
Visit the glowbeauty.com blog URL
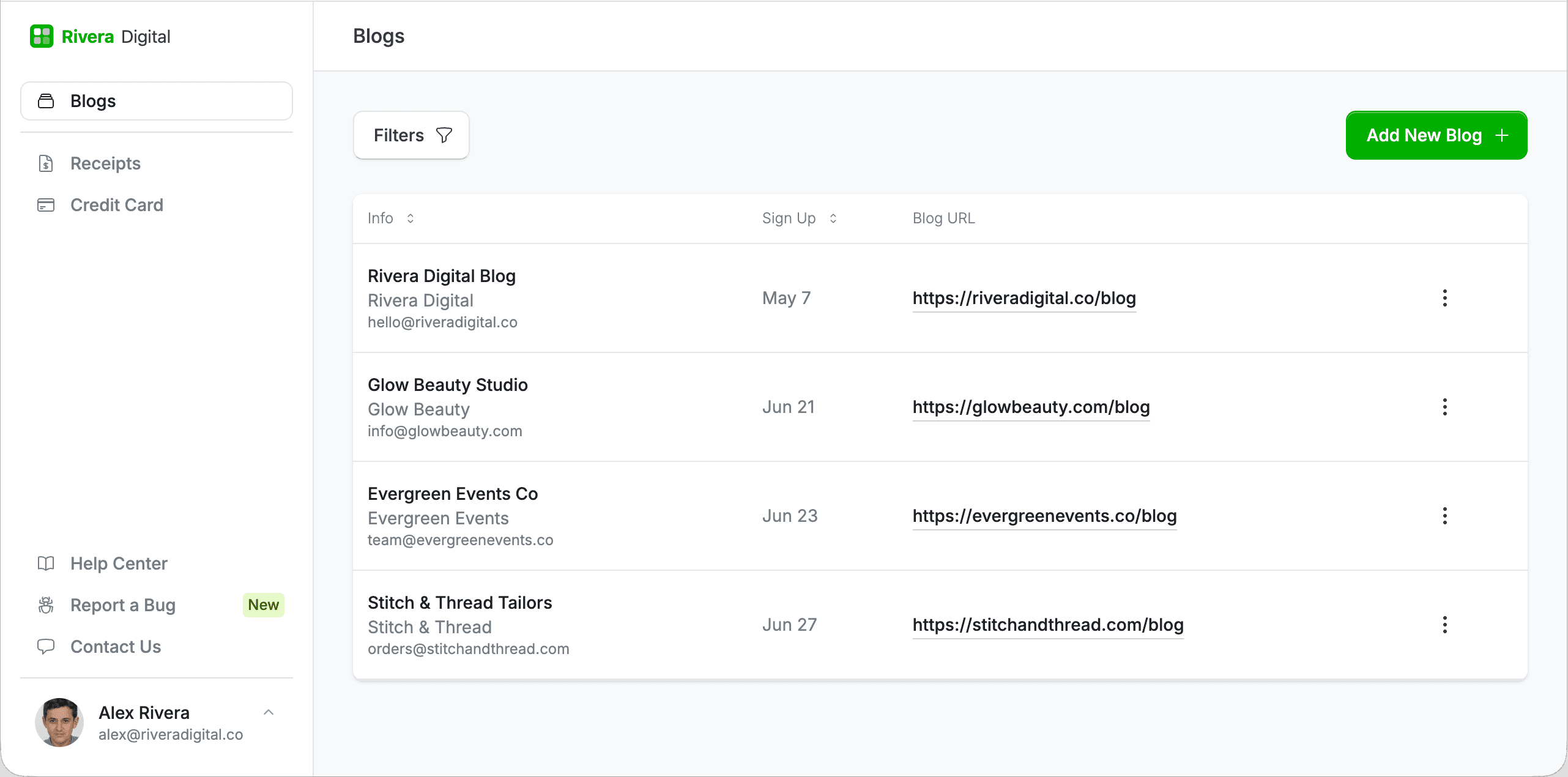pos(1031,407)
